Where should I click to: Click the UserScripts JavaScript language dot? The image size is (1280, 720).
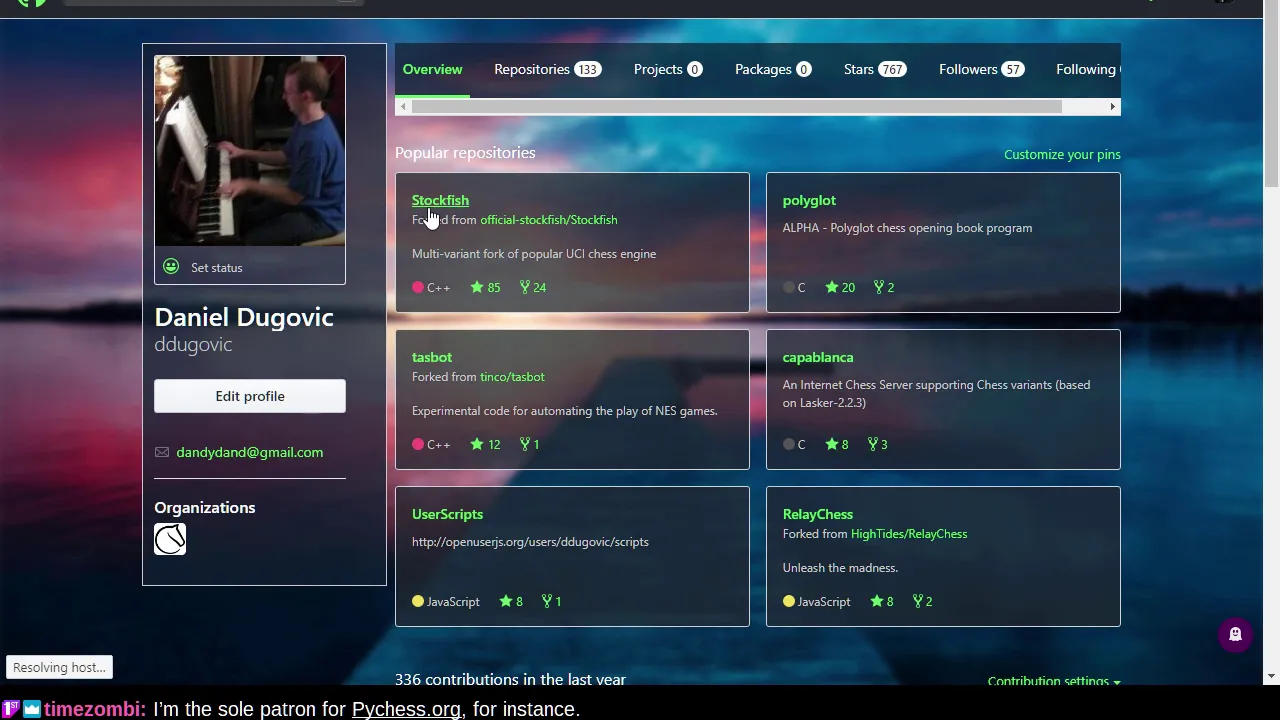pyautogui.click(x=418, y=601)
